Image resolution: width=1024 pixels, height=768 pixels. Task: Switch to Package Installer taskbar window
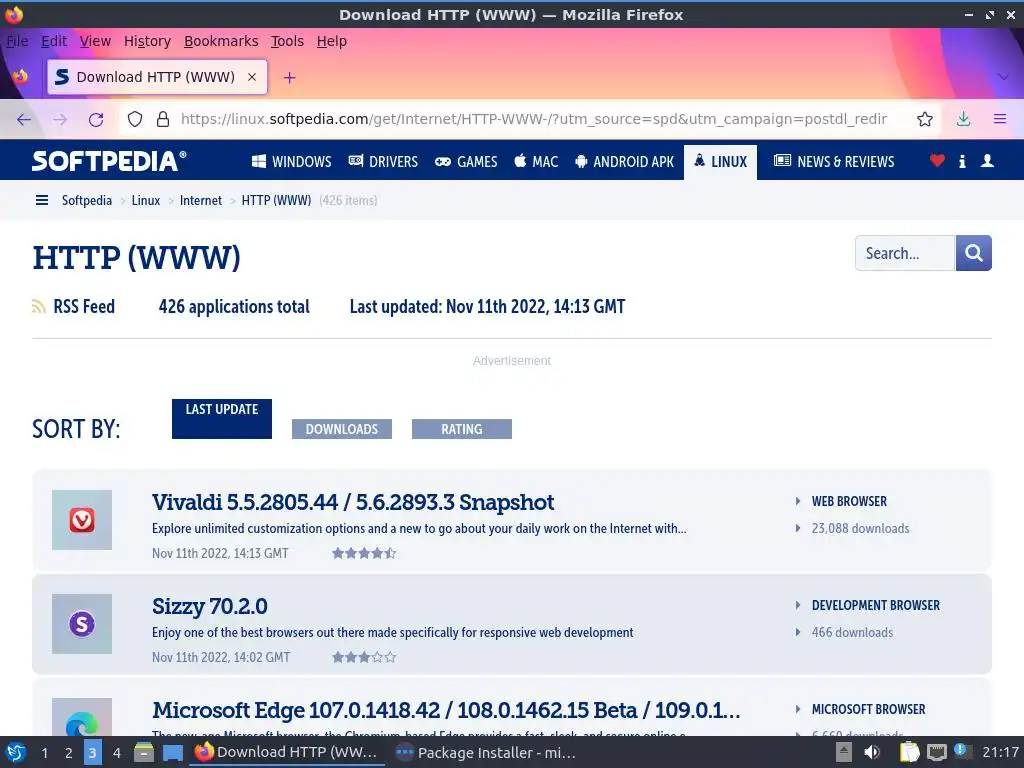tap(487, 753)
